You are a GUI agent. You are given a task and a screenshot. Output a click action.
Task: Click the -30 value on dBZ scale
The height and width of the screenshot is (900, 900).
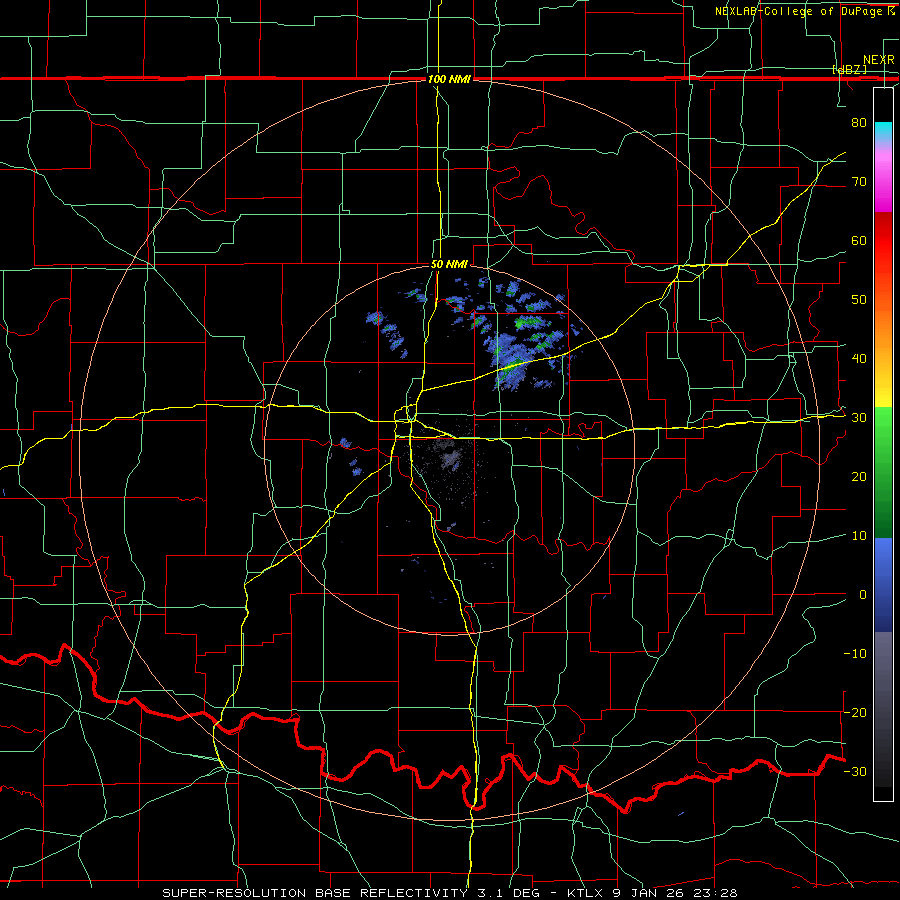[855, 771]
